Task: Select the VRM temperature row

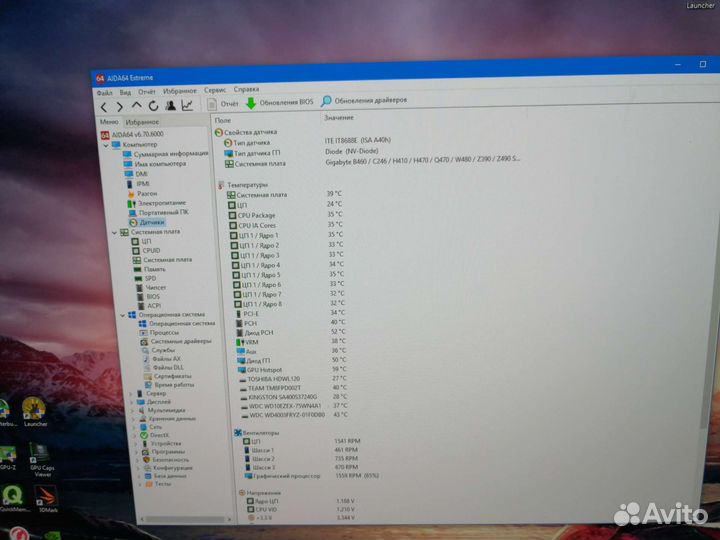Action: [291, 342]
